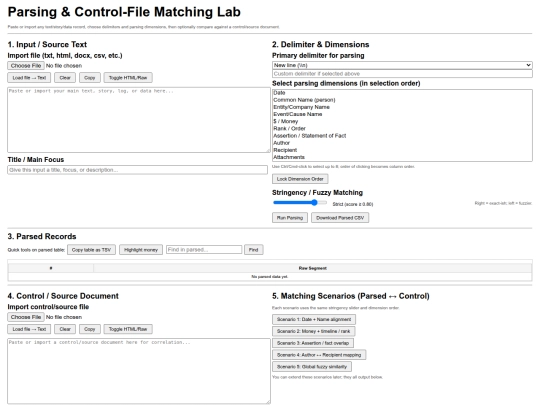Run Scenario 5: Global fuzzy similarity

[x=312, y=367]
